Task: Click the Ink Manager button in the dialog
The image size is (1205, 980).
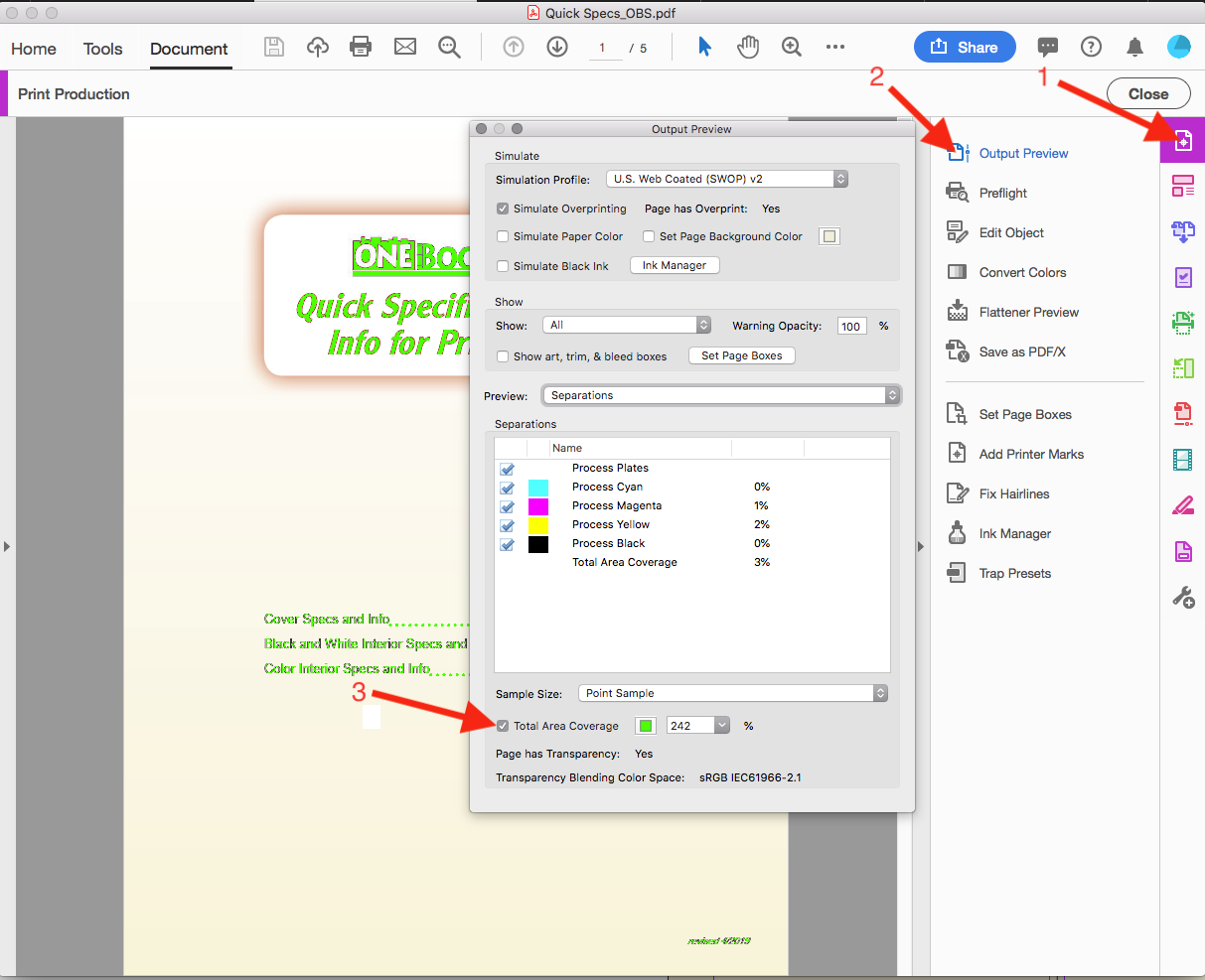Action: point(675,265)
